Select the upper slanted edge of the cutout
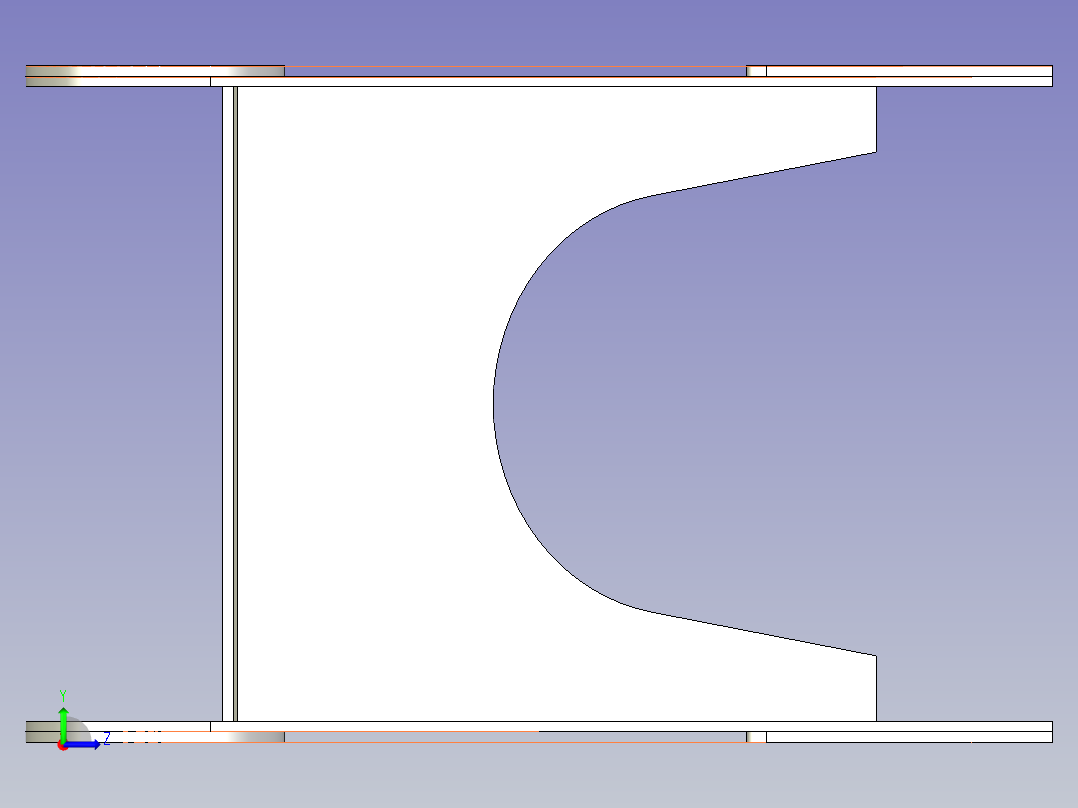 [x=763, y=174]
